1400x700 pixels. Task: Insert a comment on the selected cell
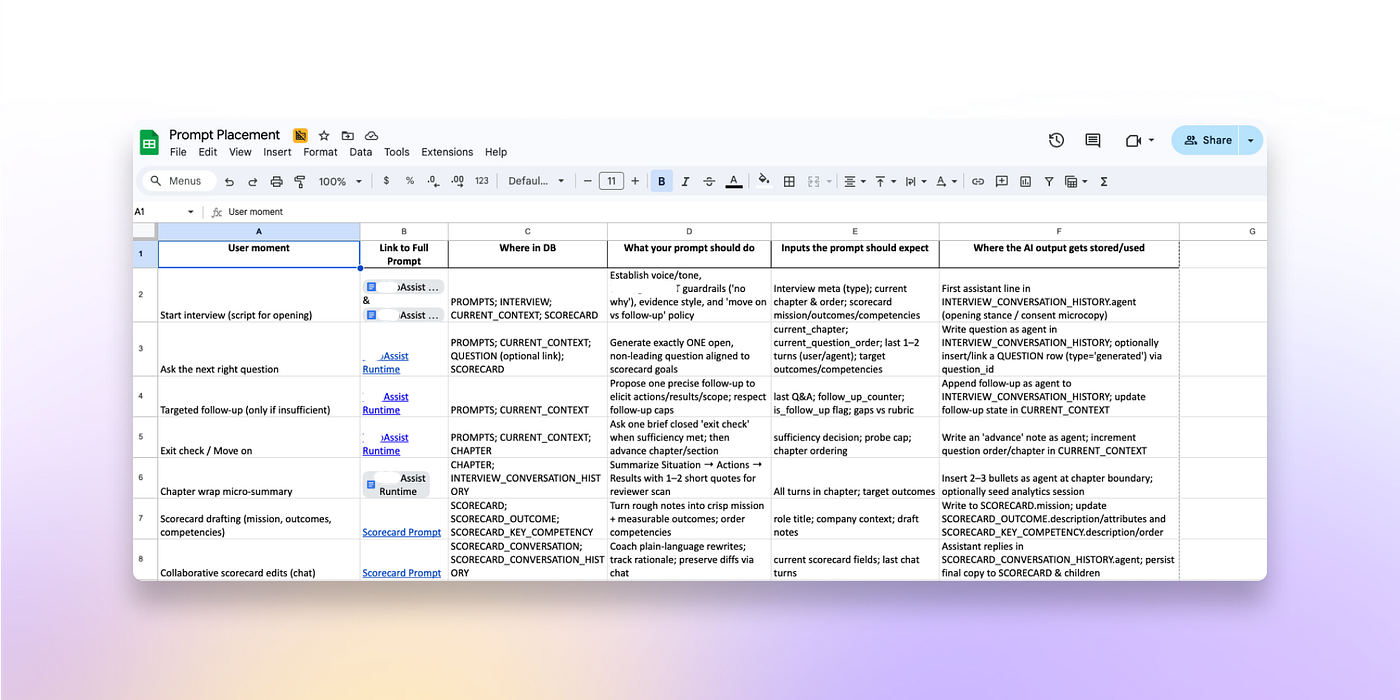click(1000, 181)
